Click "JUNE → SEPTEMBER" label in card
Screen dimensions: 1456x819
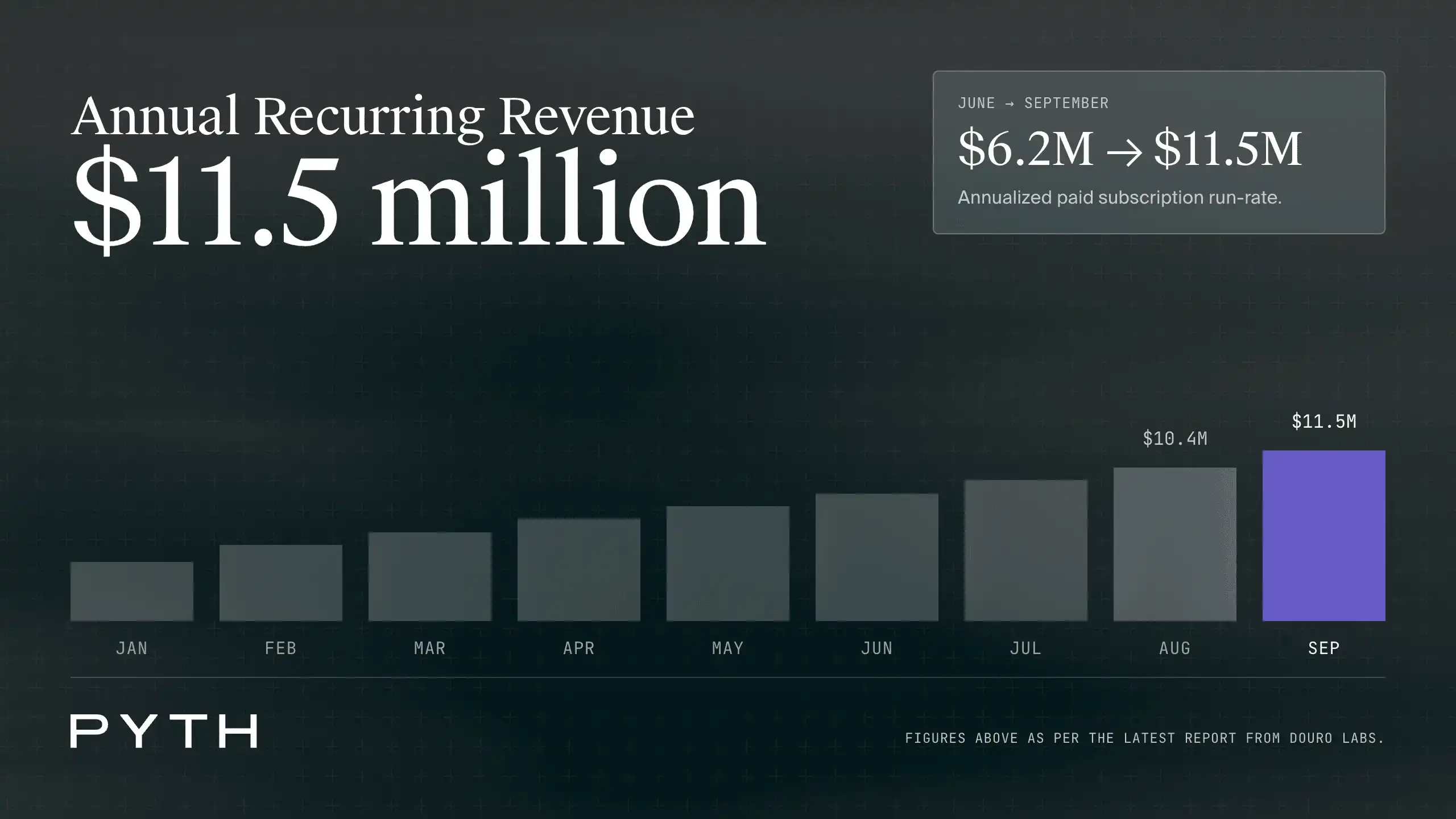point(1033,103)
